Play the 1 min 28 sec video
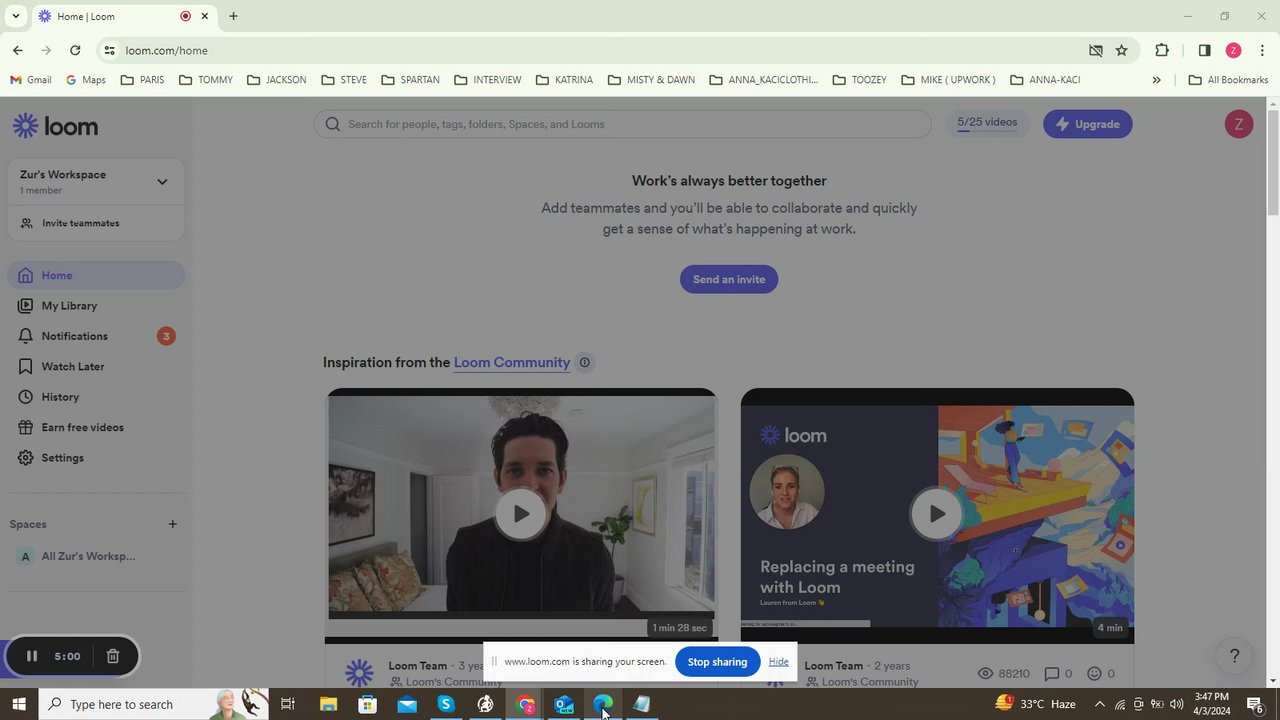 point(521,514)
